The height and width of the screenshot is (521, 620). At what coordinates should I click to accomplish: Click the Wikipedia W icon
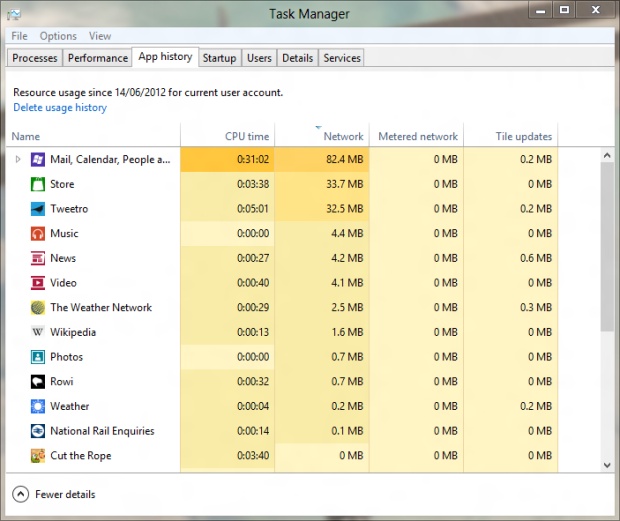click(38, 332)
